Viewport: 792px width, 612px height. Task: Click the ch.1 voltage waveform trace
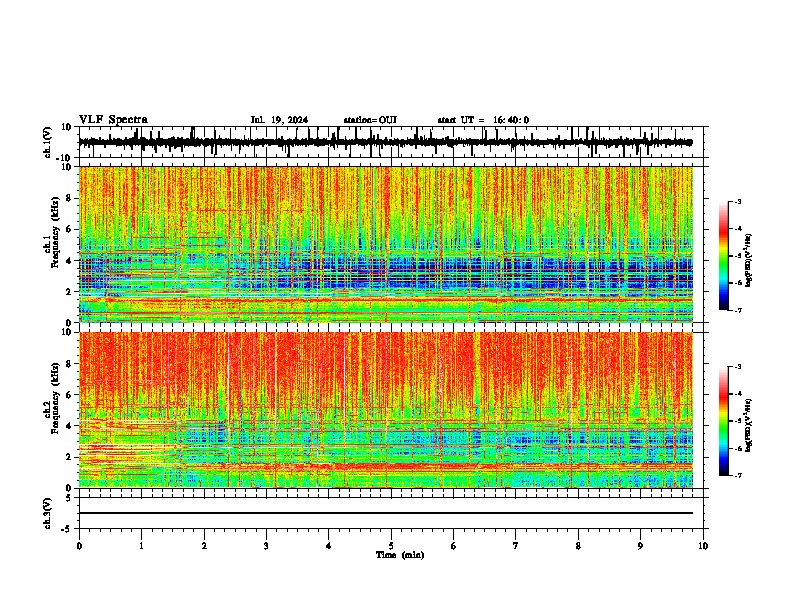tap(385, 142)
